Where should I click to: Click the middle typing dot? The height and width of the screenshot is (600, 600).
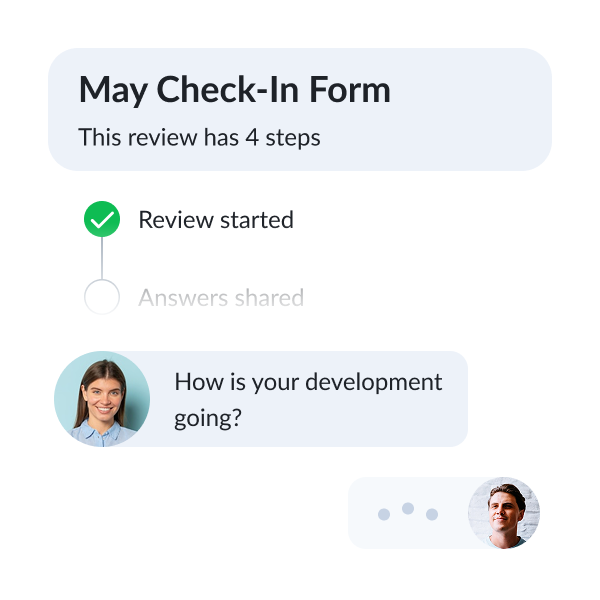click(x=408, y=509)
